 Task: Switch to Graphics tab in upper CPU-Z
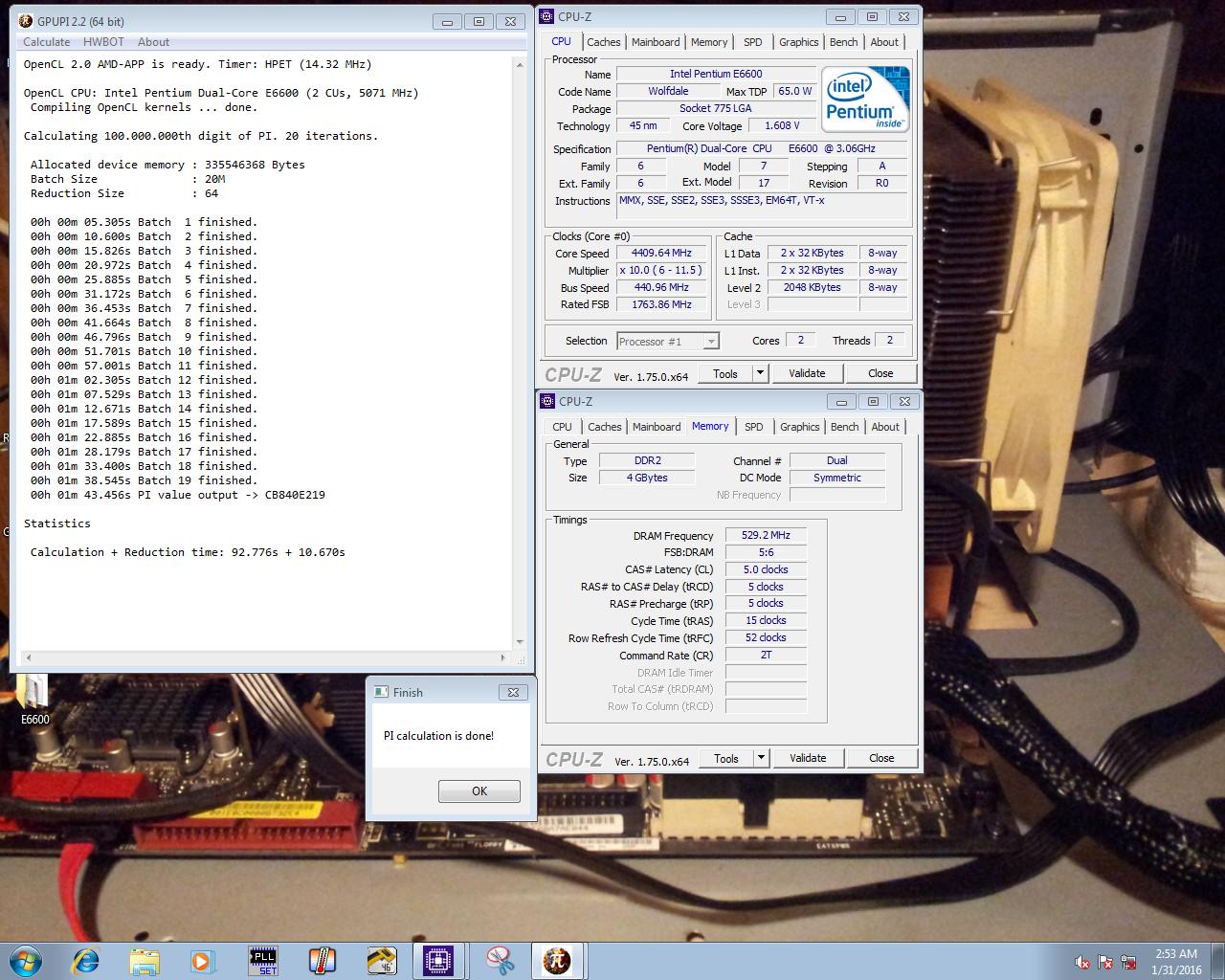798,42
